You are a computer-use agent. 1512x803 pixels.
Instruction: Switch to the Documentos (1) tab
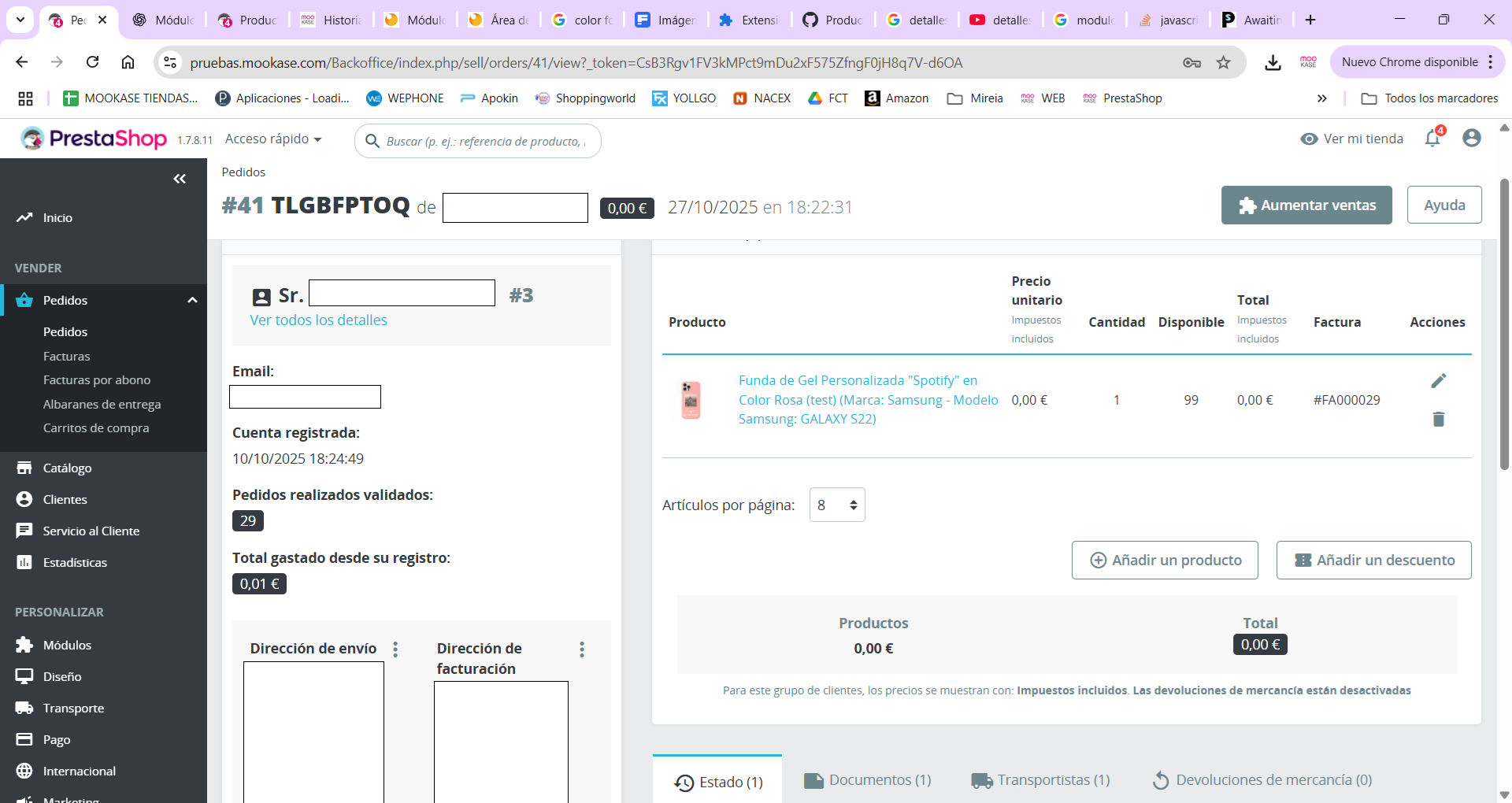pos(867,780)
